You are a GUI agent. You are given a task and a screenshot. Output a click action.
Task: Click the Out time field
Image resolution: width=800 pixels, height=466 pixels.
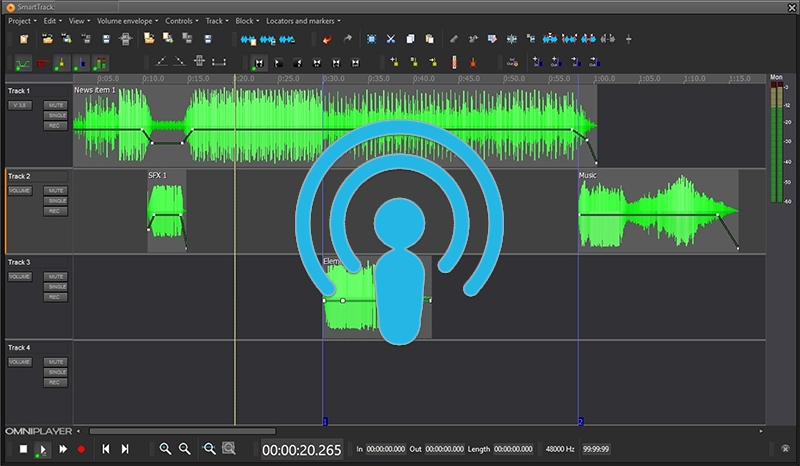pyautogui.click(x=444, y=449)
